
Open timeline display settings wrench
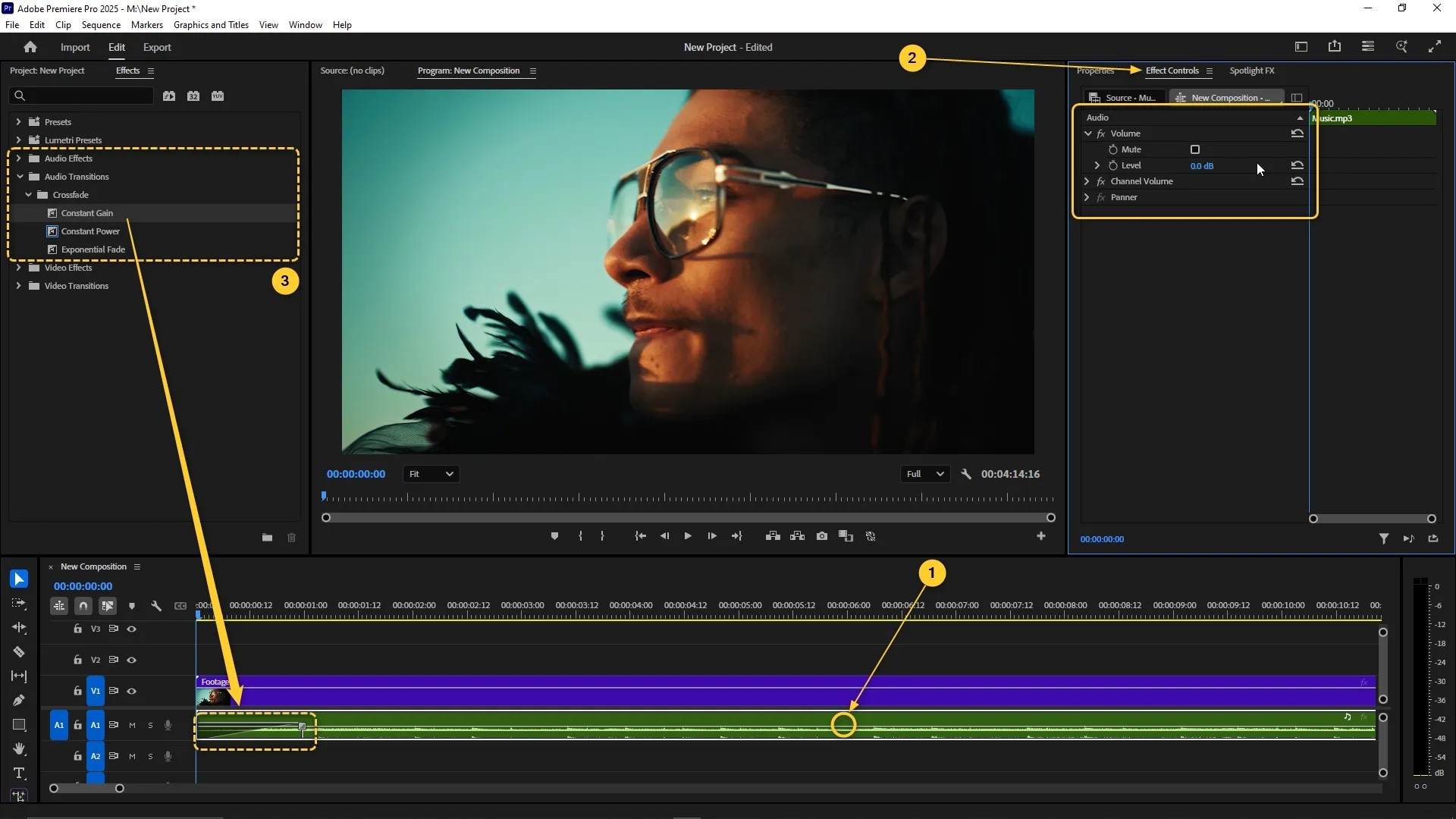156,606
